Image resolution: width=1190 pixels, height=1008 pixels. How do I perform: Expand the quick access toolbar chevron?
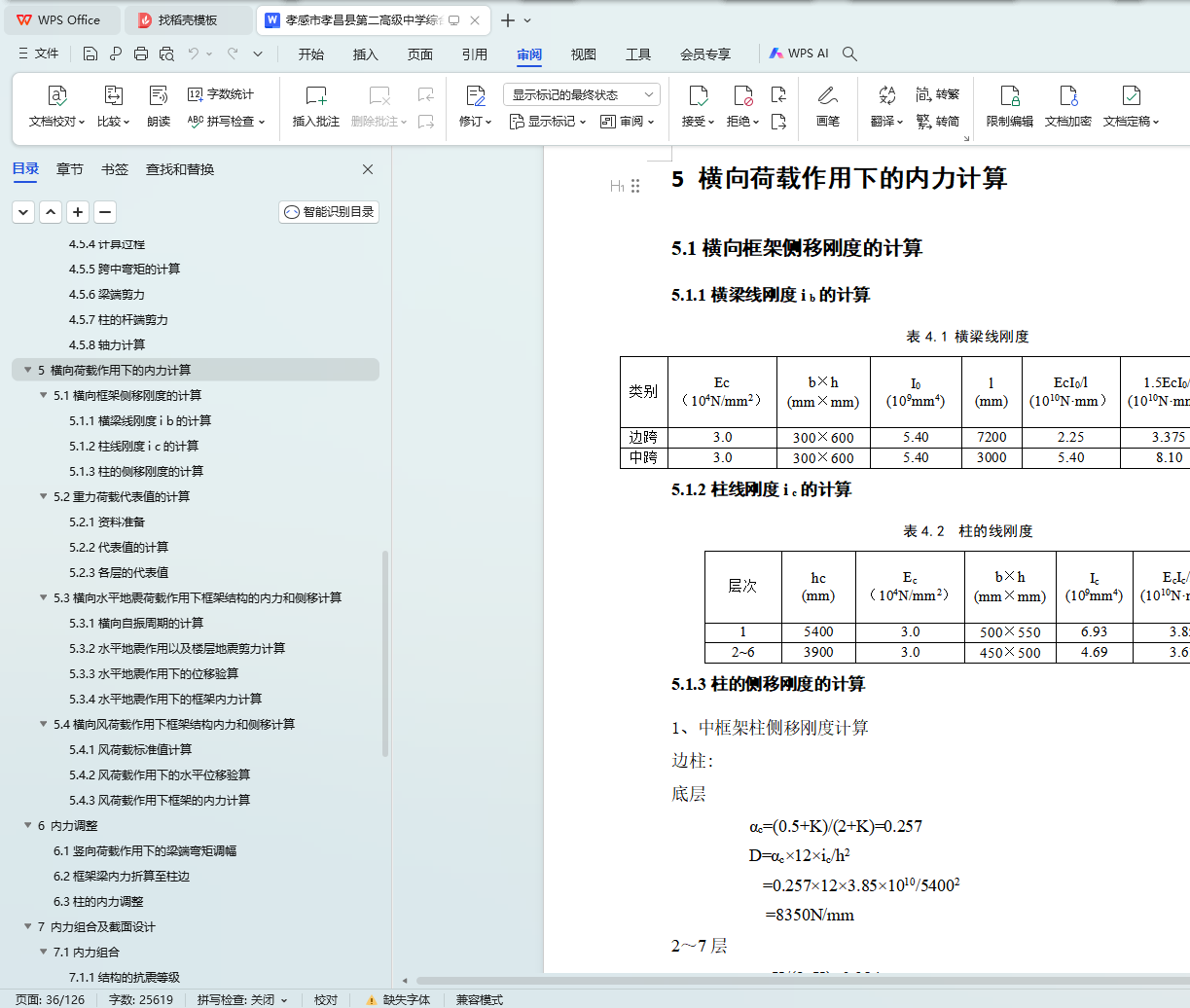[258, 54]
